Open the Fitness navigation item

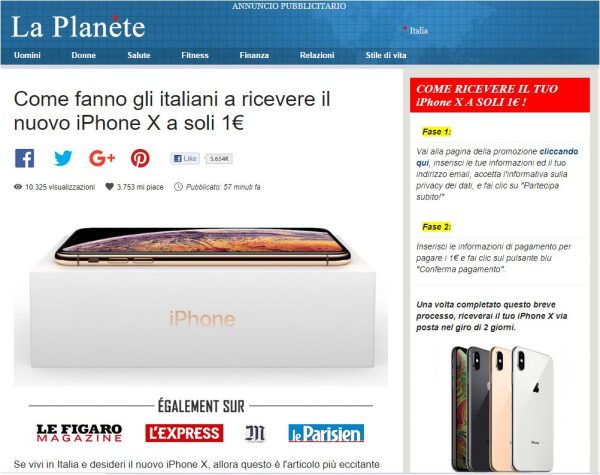click(195, 55)
